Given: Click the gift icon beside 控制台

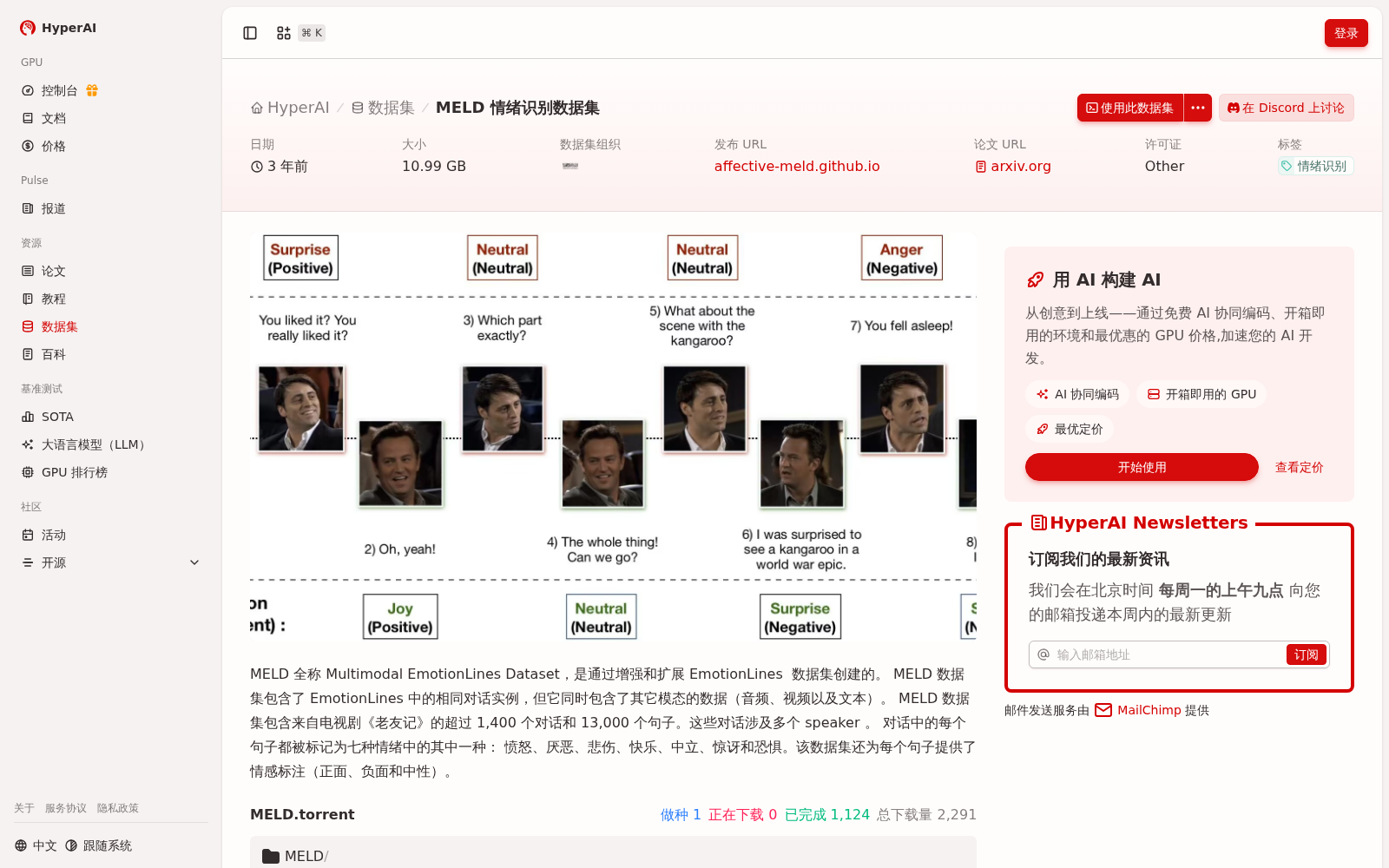Looking at the screenshot, I should tap(92, 90).
